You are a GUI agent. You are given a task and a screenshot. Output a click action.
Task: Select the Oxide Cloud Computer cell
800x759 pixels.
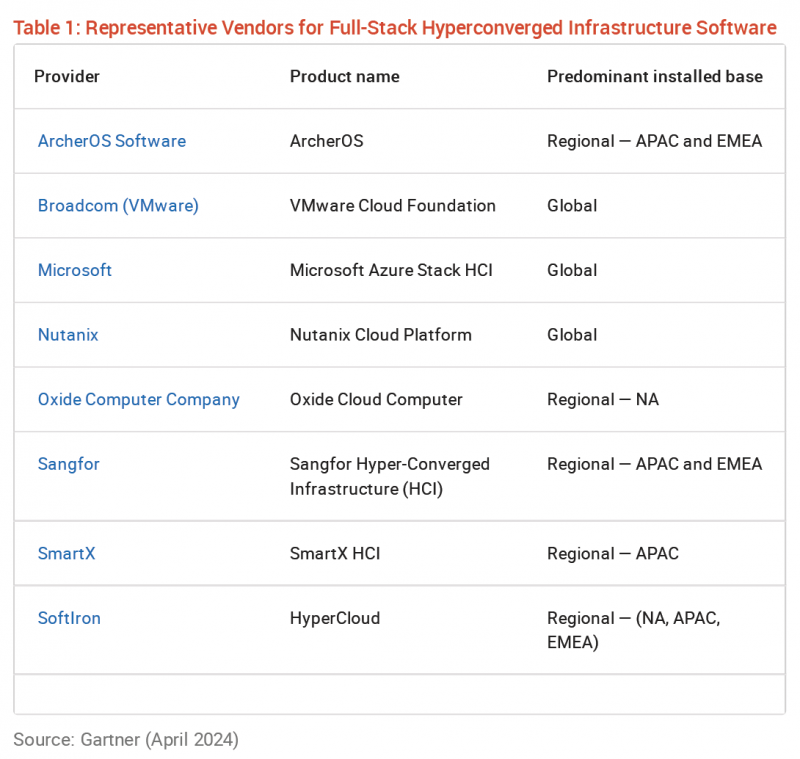376,400
